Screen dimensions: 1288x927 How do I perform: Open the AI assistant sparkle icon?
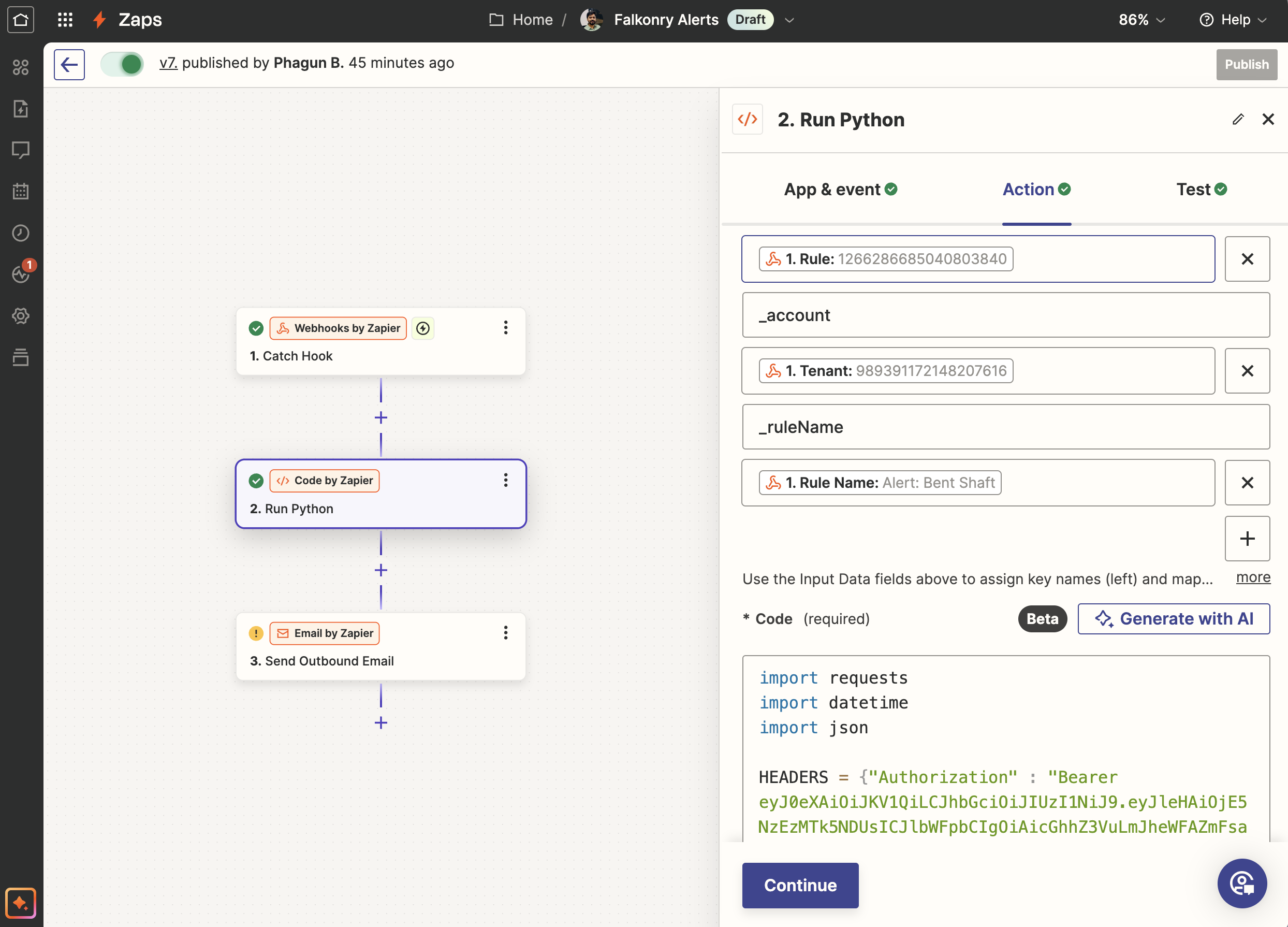point(21,903)
